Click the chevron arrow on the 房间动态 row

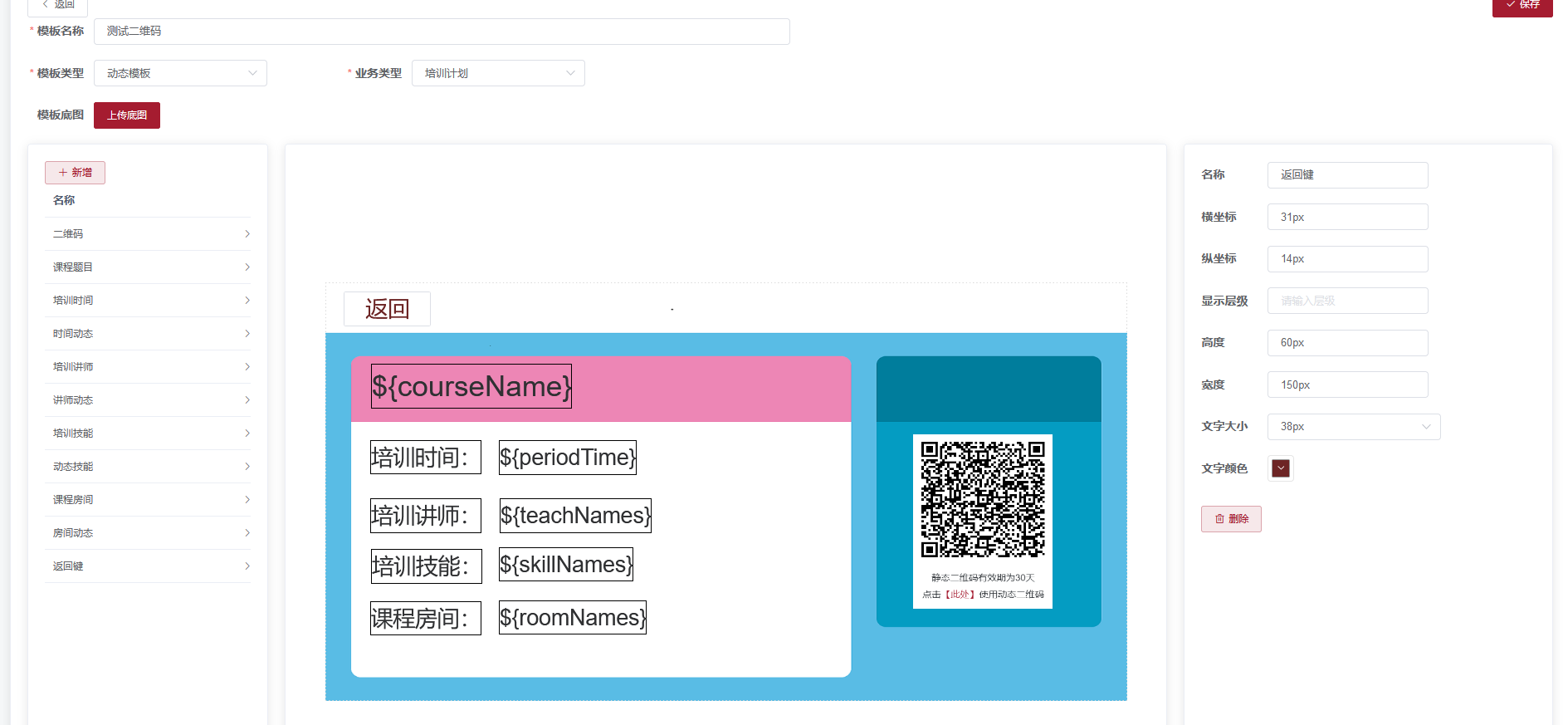(x=247, y=533)
